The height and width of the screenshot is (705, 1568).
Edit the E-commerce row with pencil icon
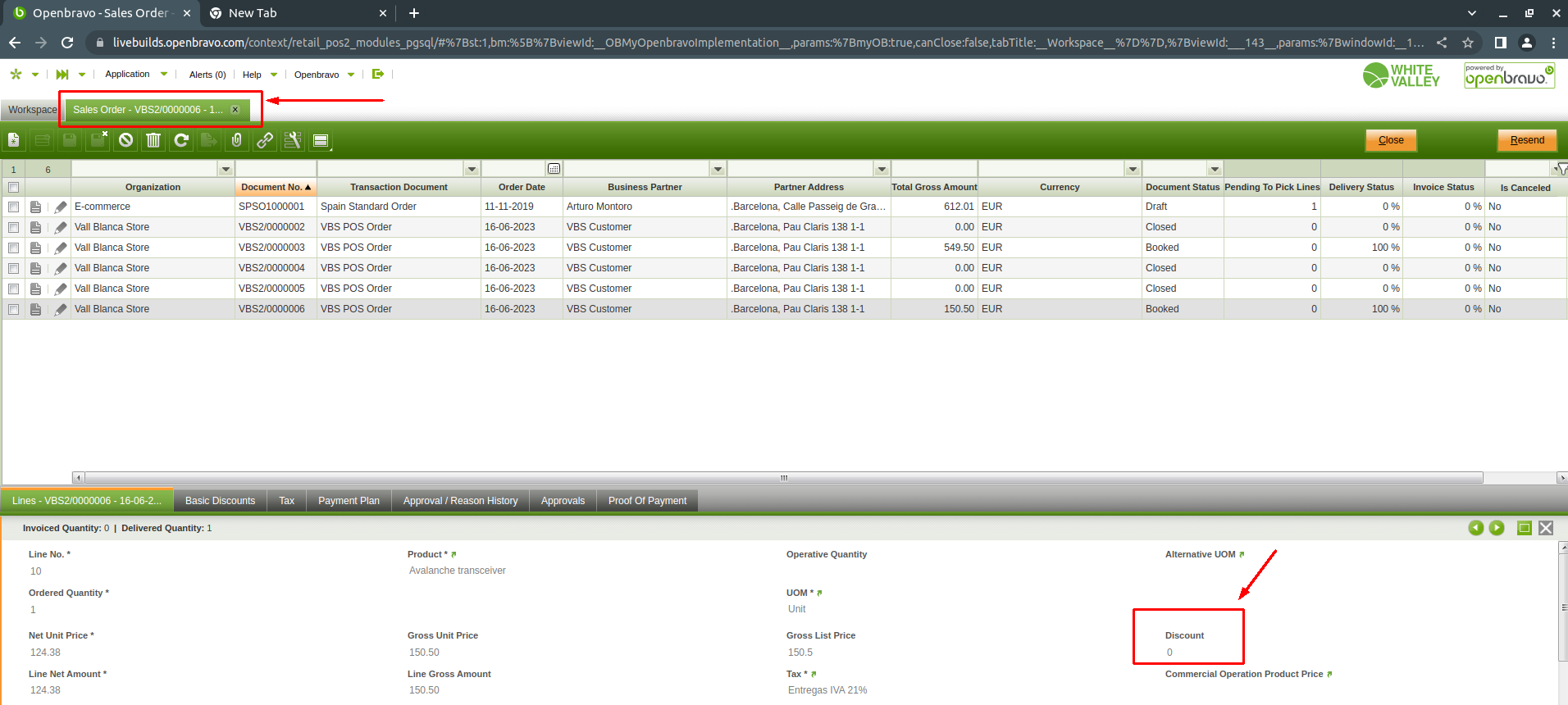click(x=61, y=207)
